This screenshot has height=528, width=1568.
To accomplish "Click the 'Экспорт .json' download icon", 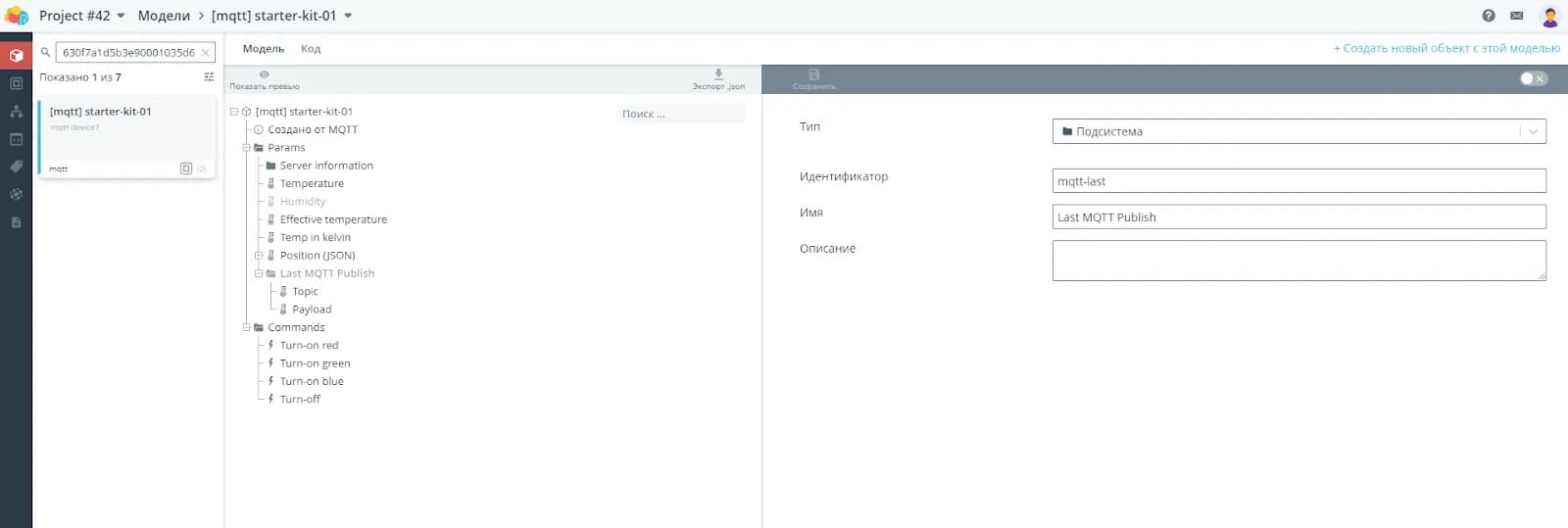I will [718, 75].
